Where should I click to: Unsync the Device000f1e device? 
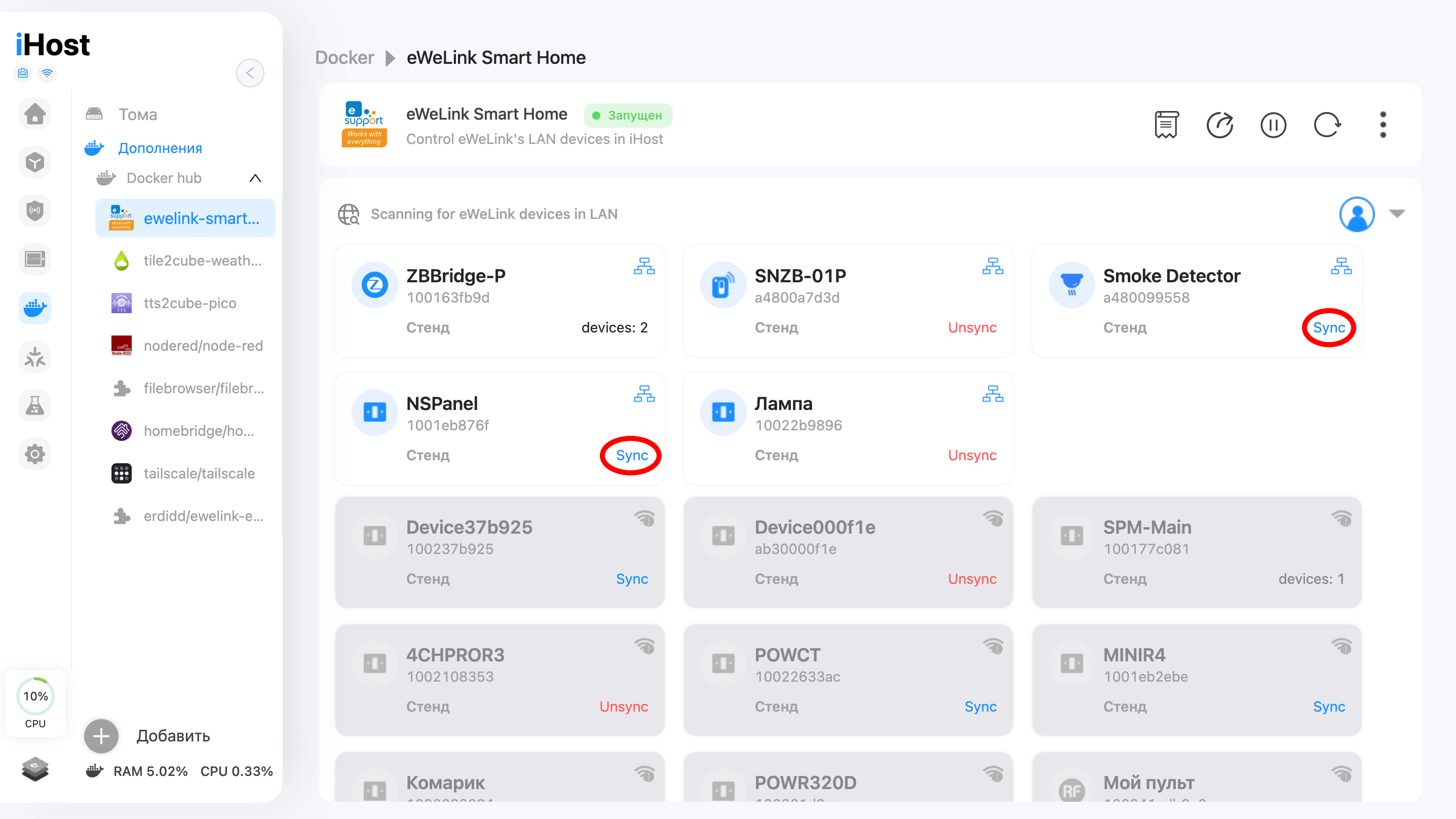click(972, 579)
